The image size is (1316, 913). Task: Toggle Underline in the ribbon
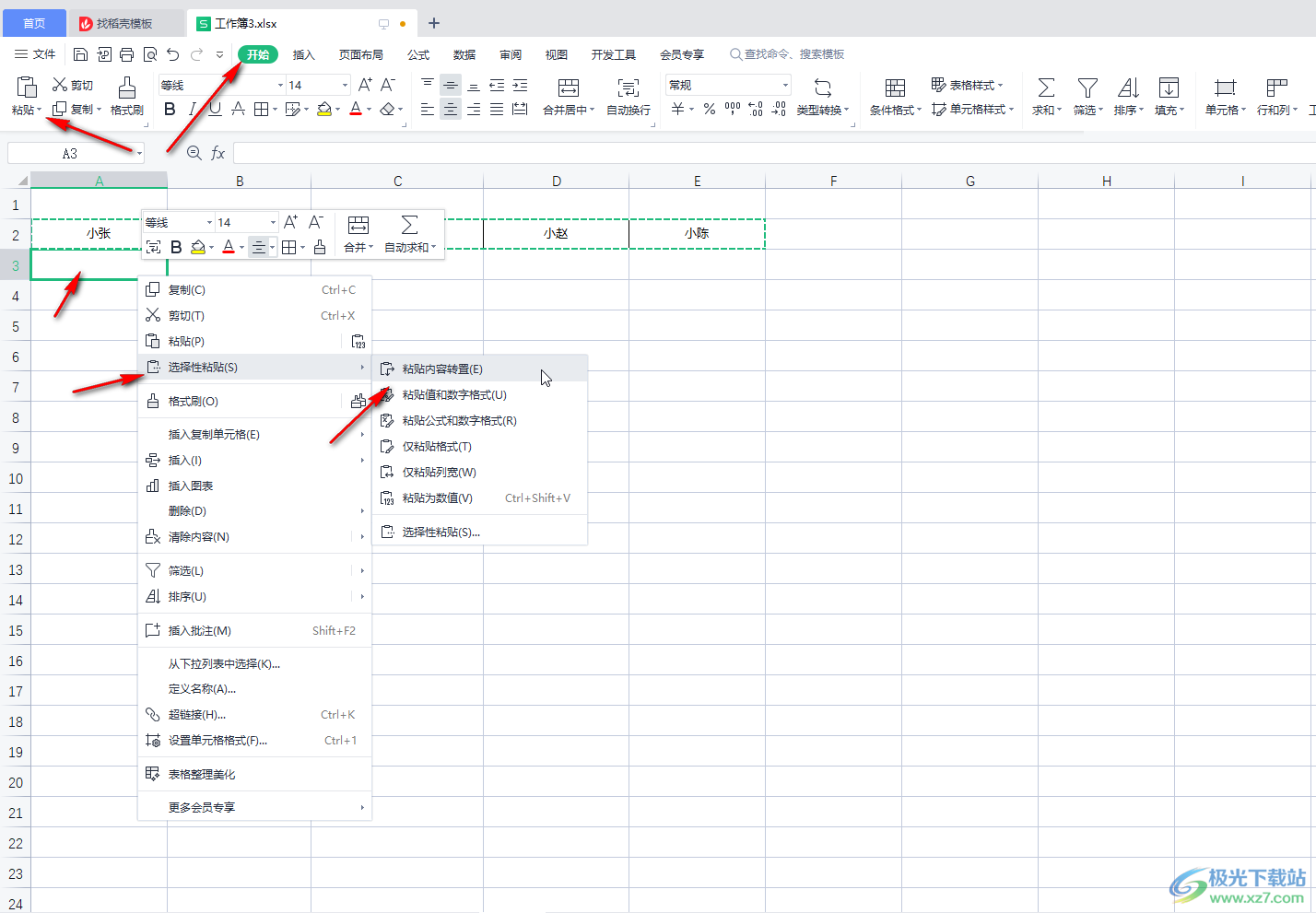(215, 110)
